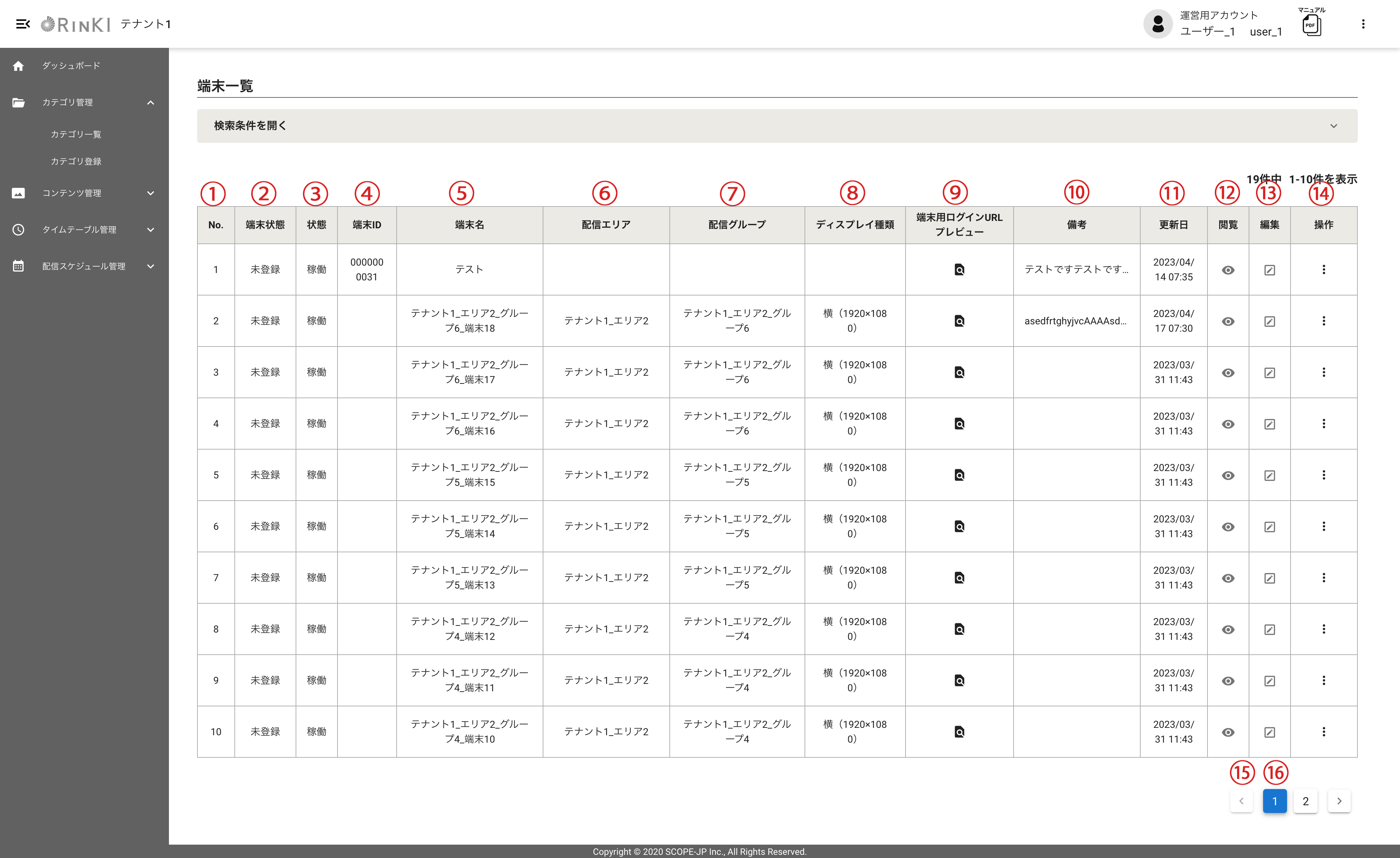
Task: Open login URL preview for row 1
Action: [959, 270]
